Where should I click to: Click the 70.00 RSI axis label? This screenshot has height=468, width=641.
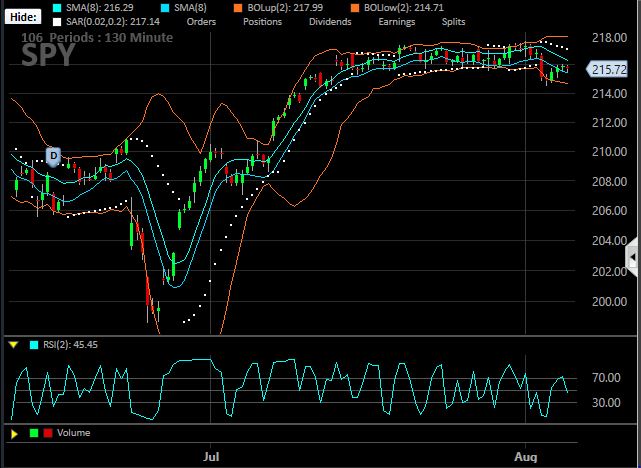tap(606, 377)
